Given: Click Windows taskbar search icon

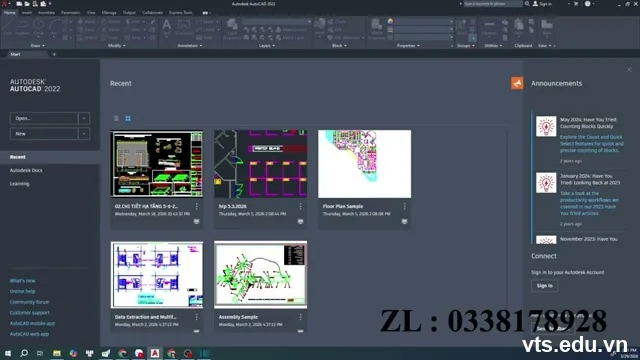Looking at the screenshot, I should click(24, 353).
